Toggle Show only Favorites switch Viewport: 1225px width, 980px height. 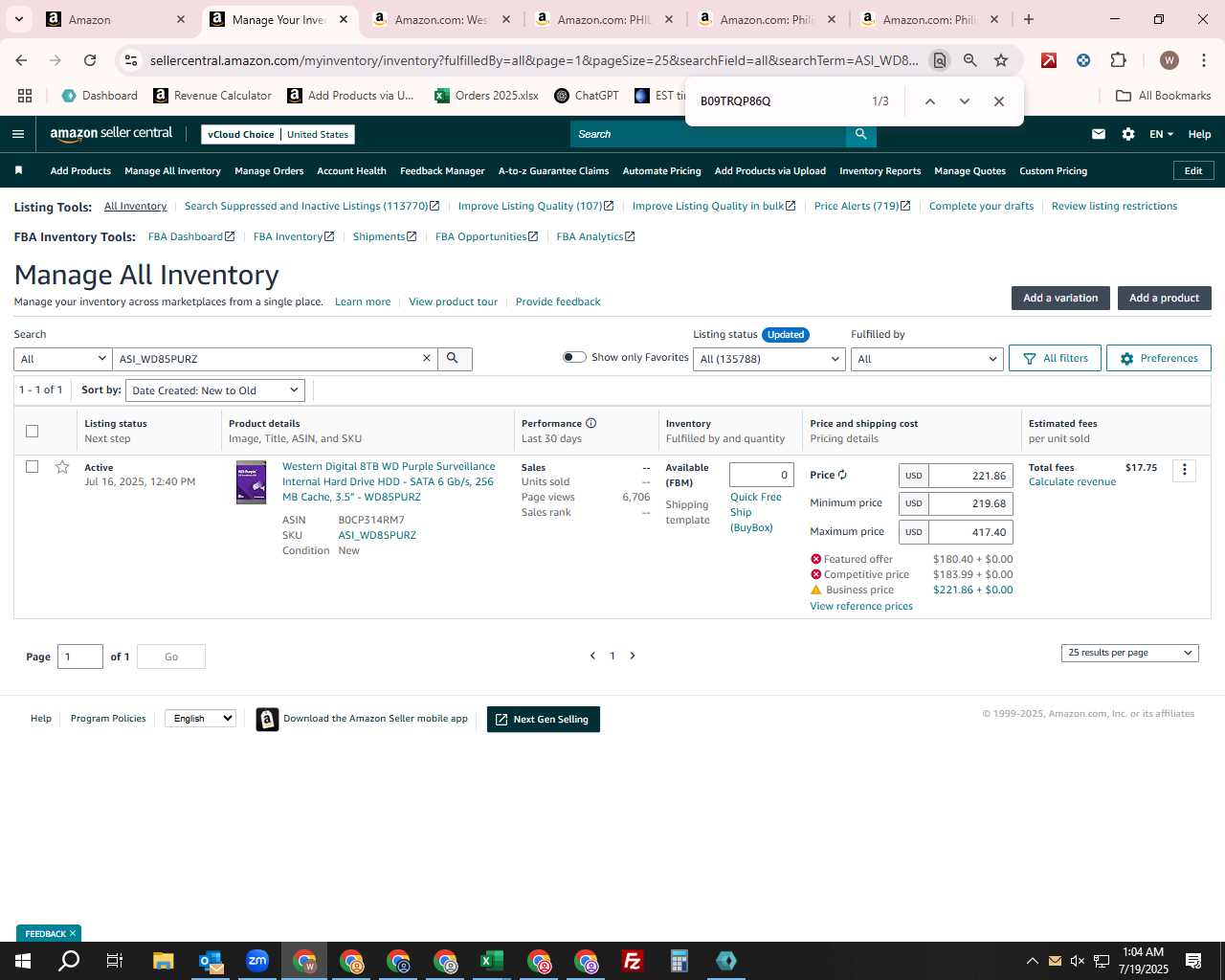click(x=574, y=357)
